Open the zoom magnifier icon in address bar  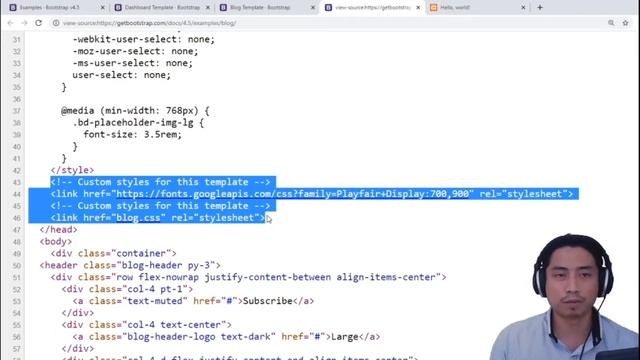click(x=611, y=23)
